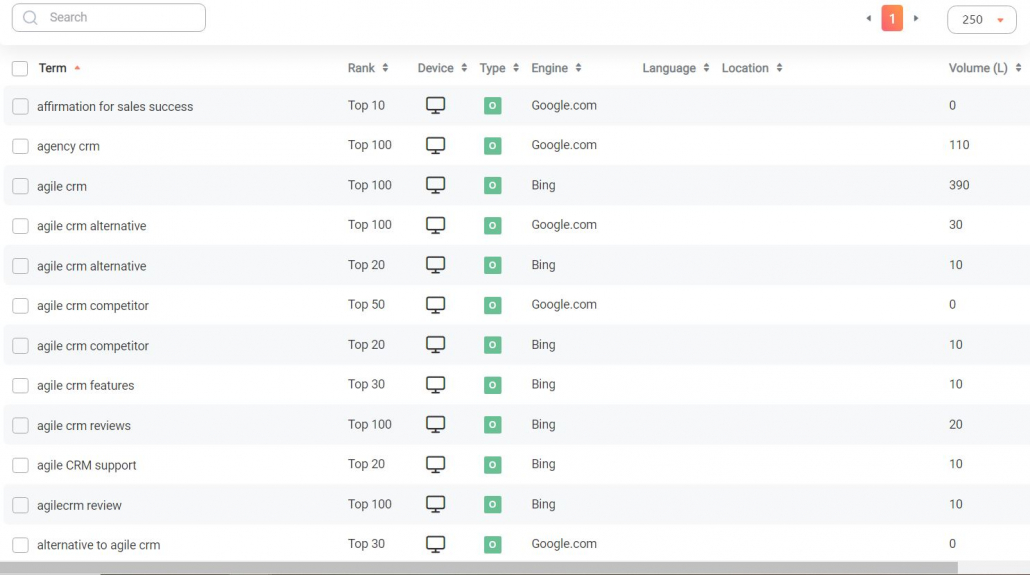Screen dimensions: 1030x575
Task: Click the term agile crm reviews
Action: 83,426
